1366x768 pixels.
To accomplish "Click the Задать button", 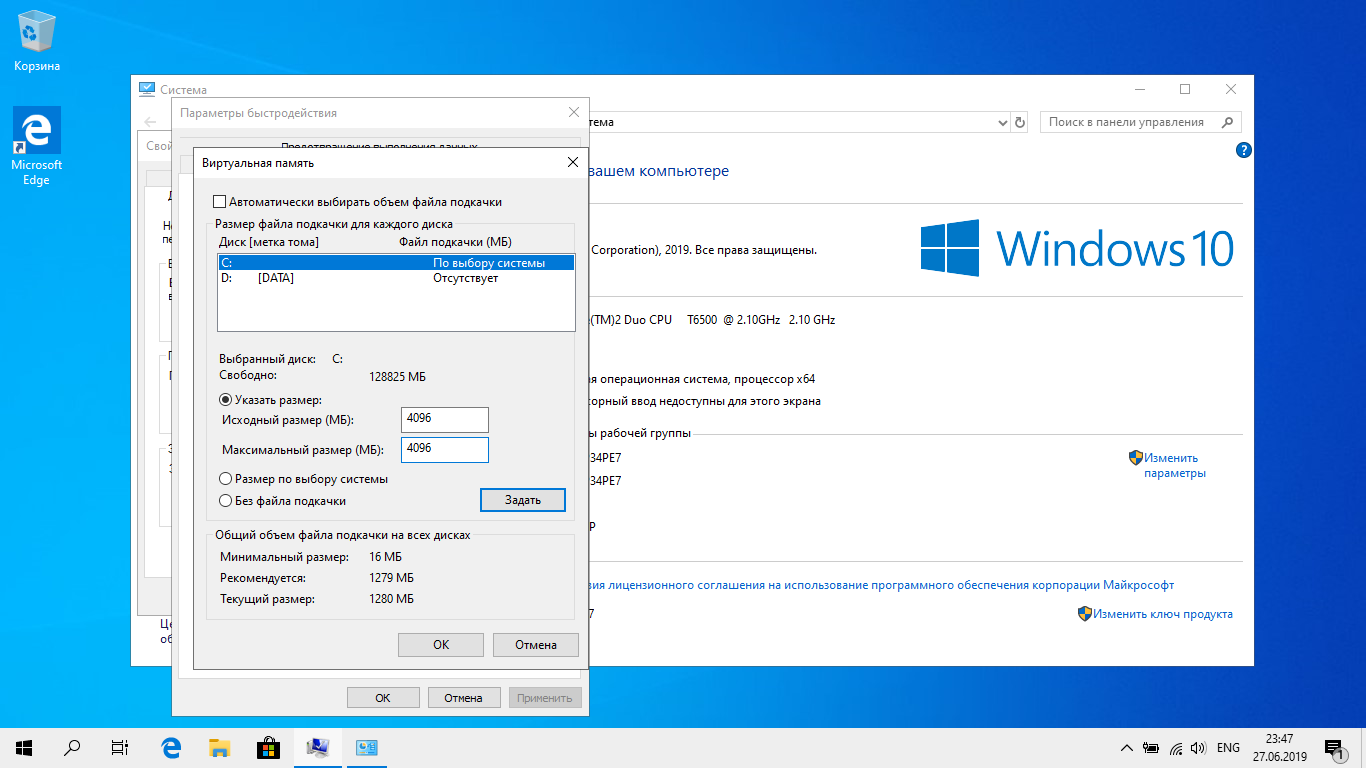I will [x=522, y=500].
